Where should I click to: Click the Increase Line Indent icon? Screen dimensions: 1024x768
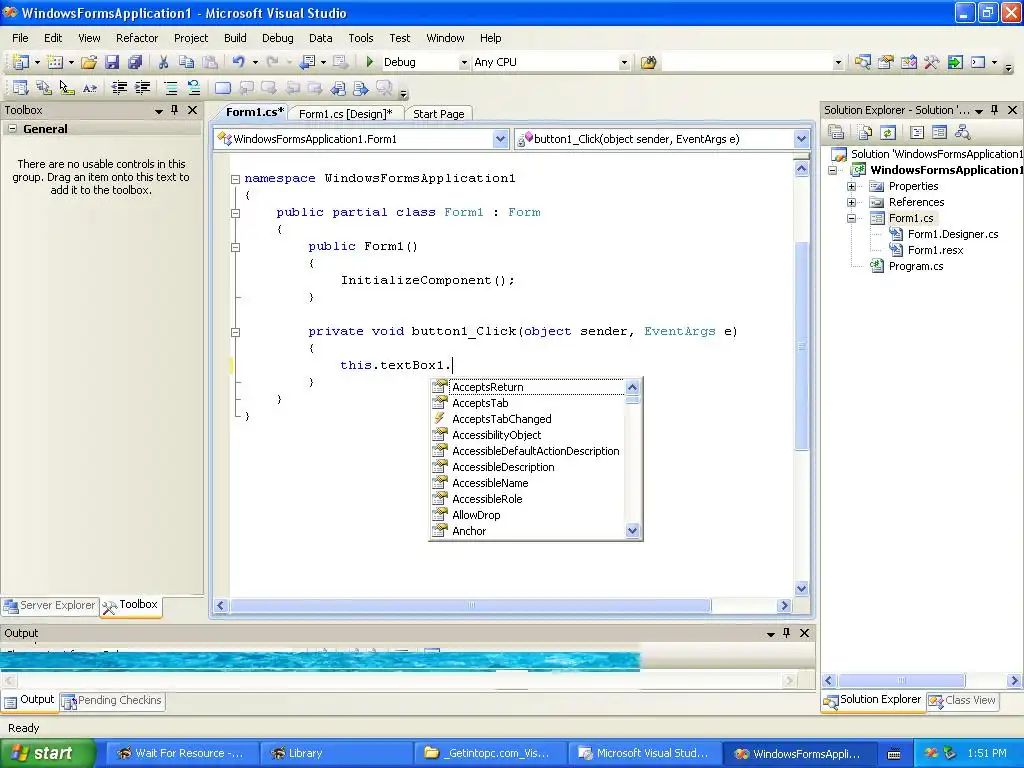coord(142,88)
